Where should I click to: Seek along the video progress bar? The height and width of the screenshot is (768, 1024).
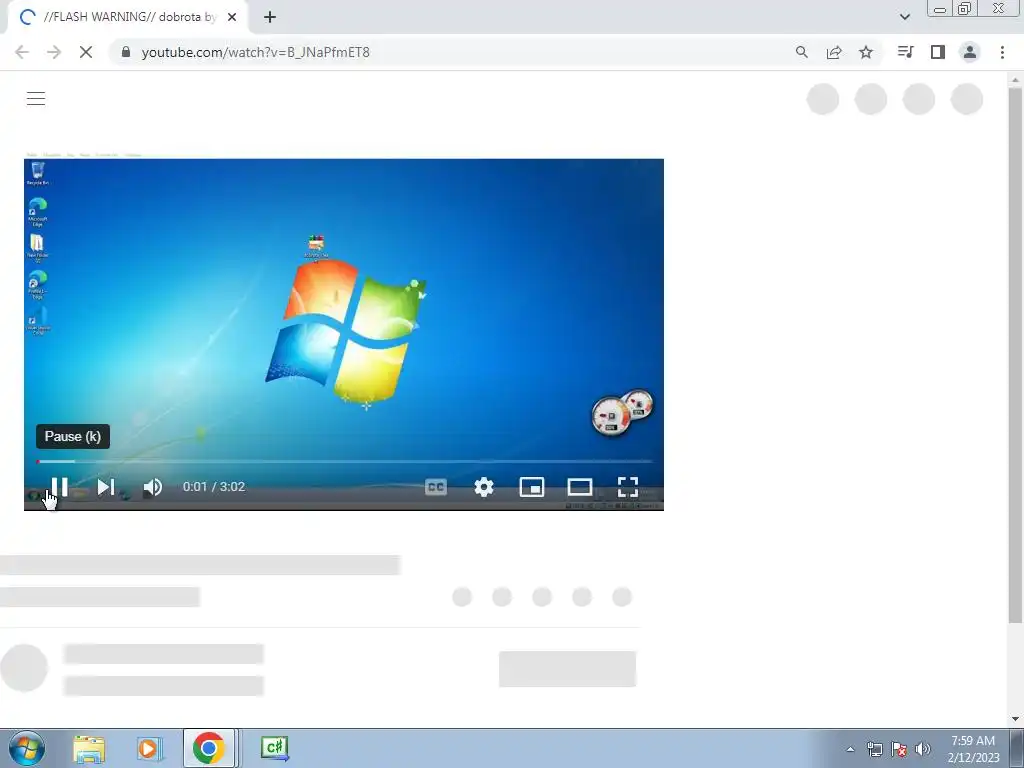point(344,462)
